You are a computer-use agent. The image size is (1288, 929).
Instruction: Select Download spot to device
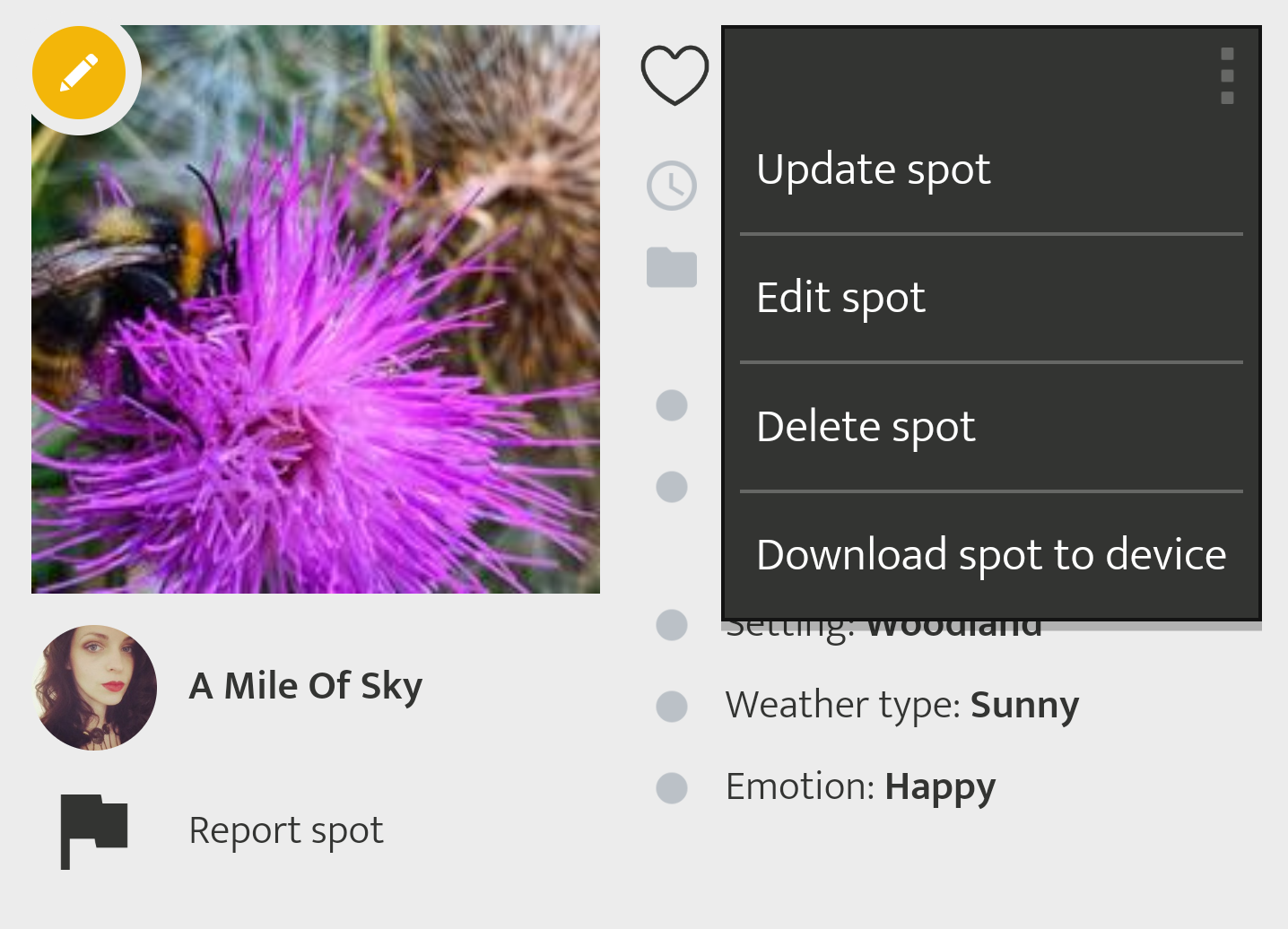tap(990, 555)
